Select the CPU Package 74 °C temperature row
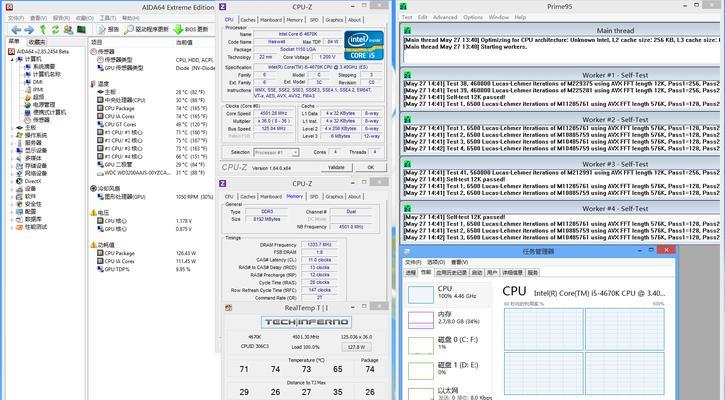This screenshot has width=725, height=400. tap(153, 108)
